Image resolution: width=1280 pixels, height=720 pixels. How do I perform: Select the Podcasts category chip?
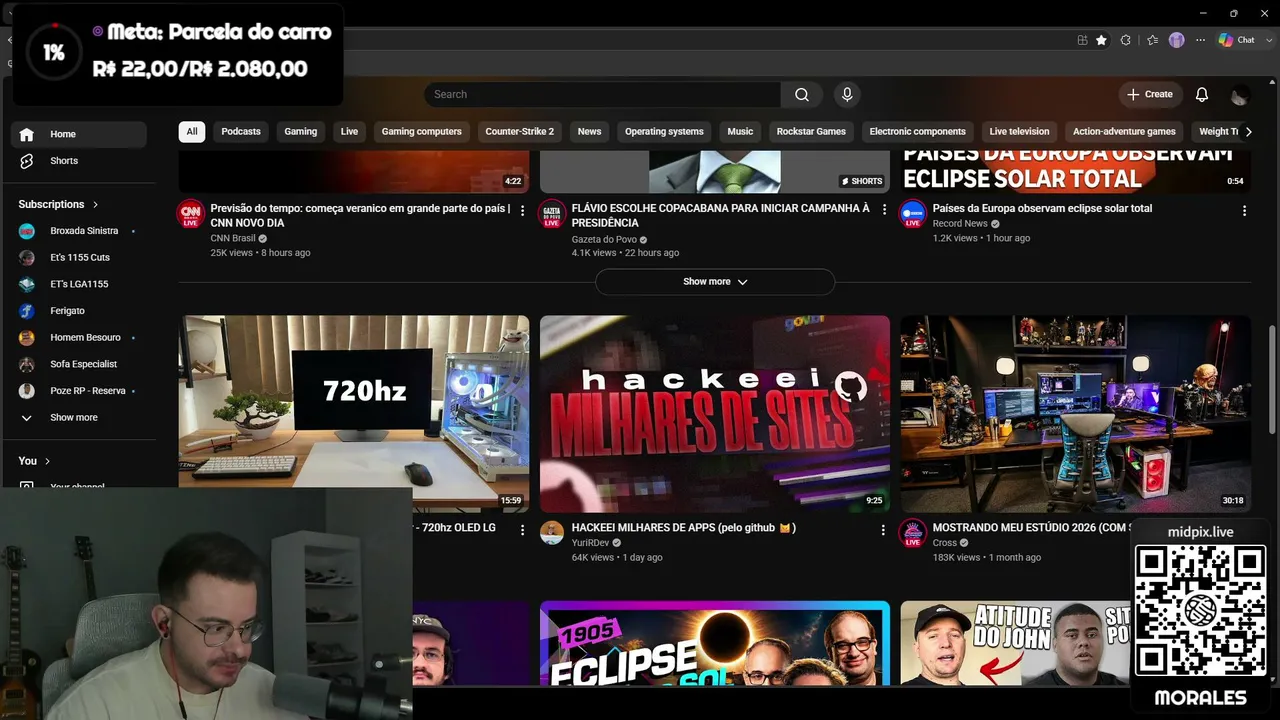point(241,131)
